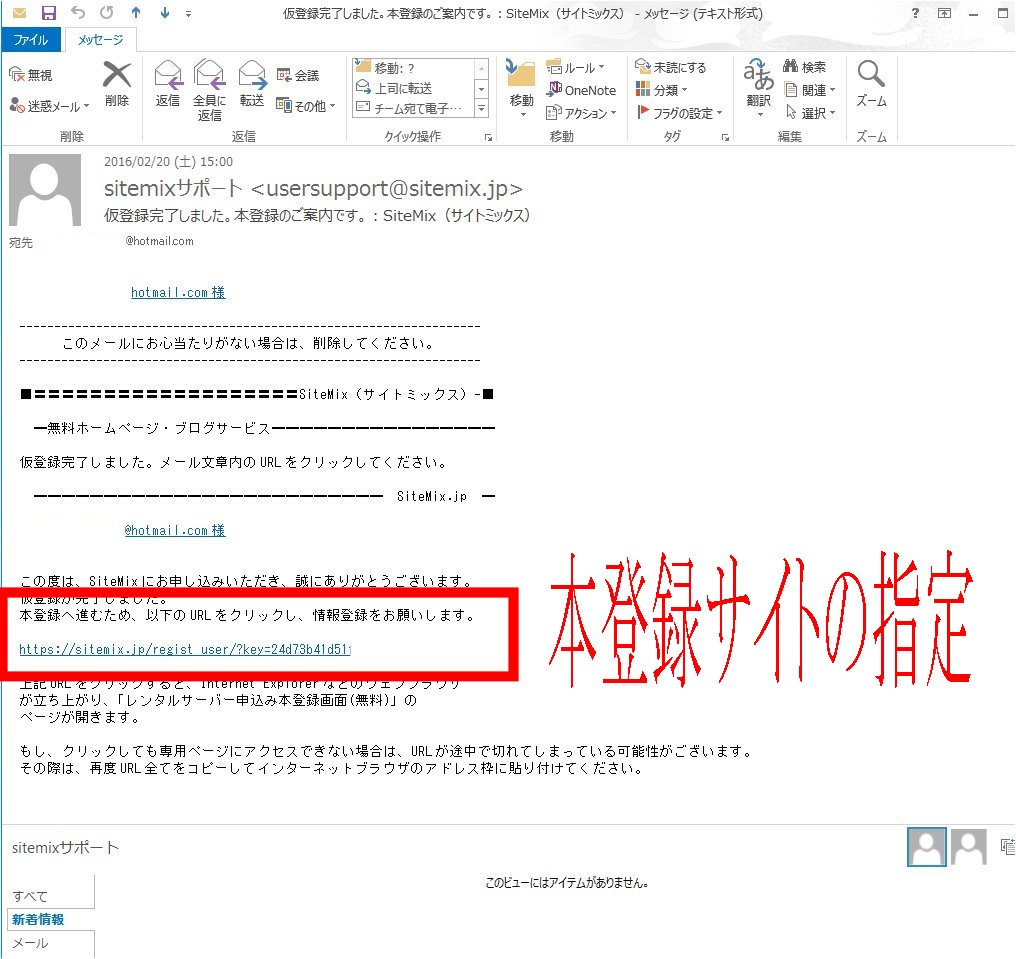Select the Mail (メール) people pane tab
The height and width of the screenshot is (959, 1016).
click(x=30, y=943)
